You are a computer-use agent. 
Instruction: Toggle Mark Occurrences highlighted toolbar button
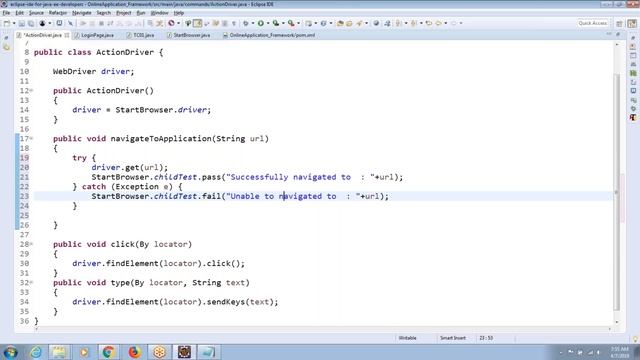(198, 23)
